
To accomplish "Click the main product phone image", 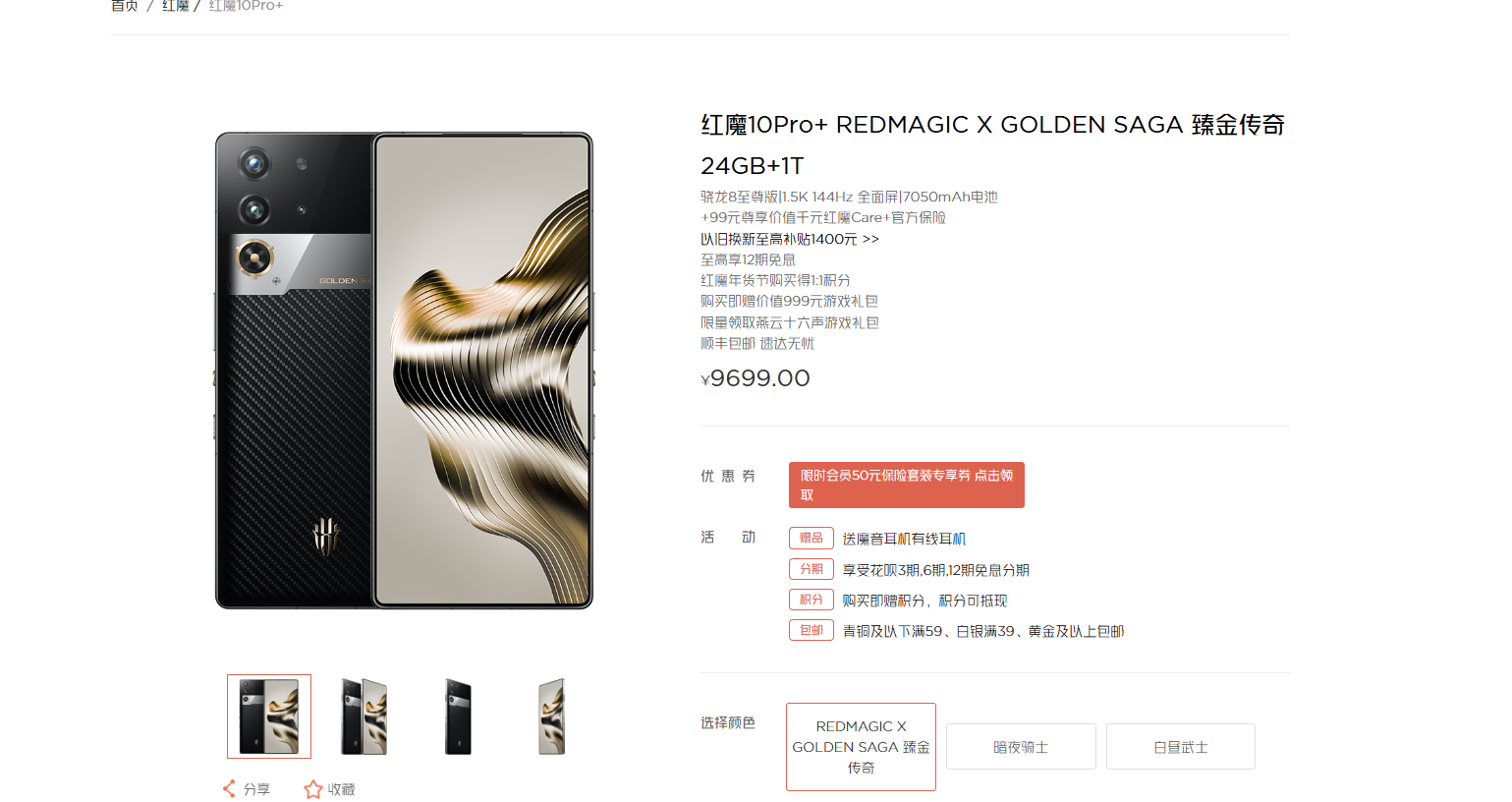I will click(404, 371).
